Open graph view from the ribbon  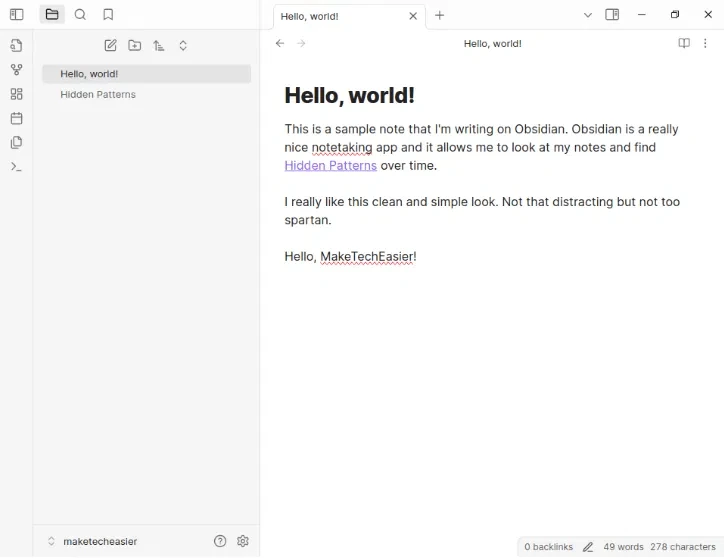pyautogui.click(x=16, y=70)
